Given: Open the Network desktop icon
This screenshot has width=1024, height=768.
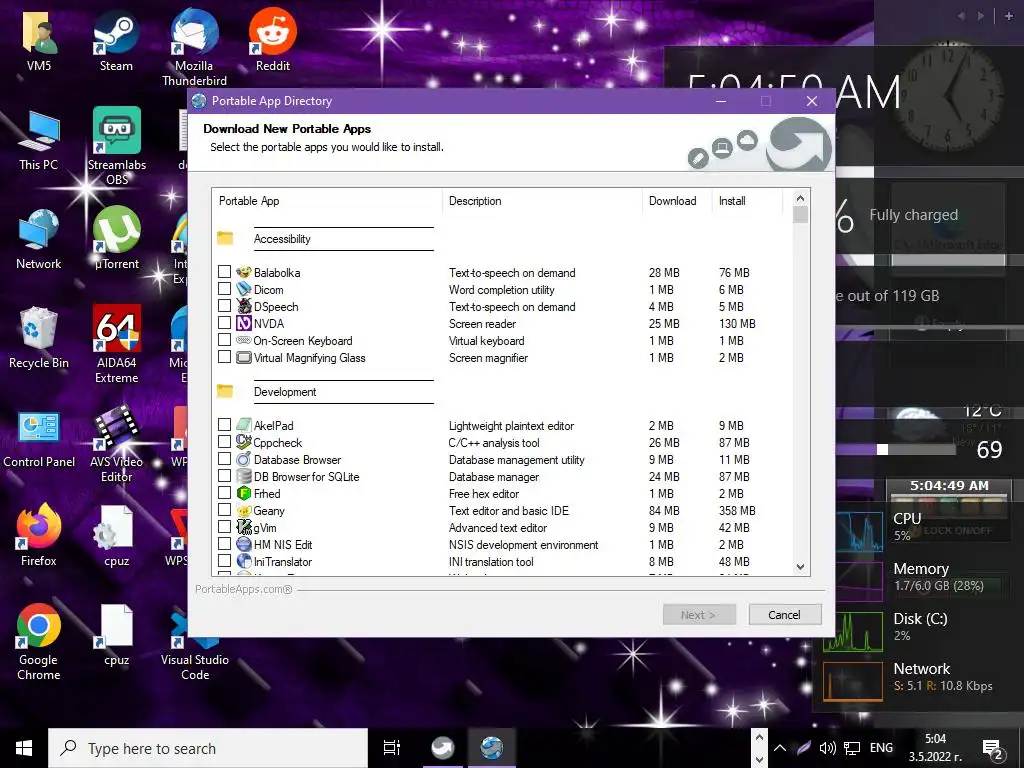Looking at the screenshot, I should [x=39, y=239].
